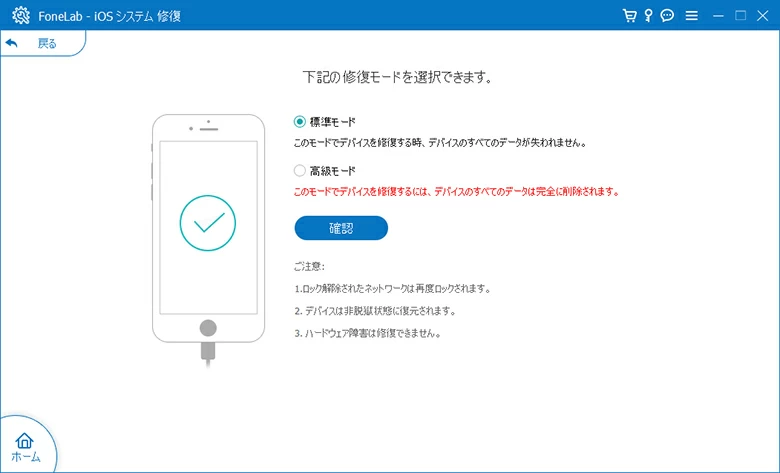Open the shopping cart purchase icon

[x=629, y=16]
